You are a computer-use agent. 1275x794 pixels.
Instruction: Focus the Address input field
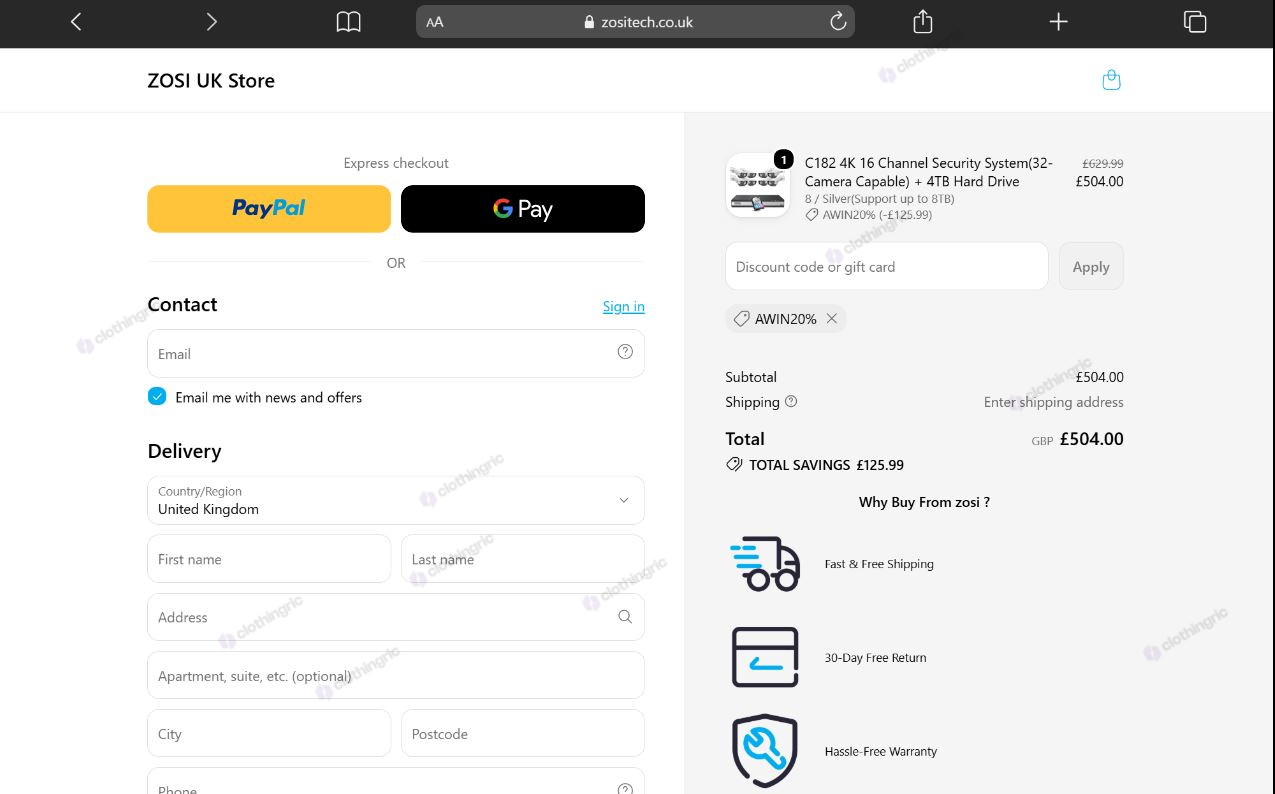tap(396, 617)
